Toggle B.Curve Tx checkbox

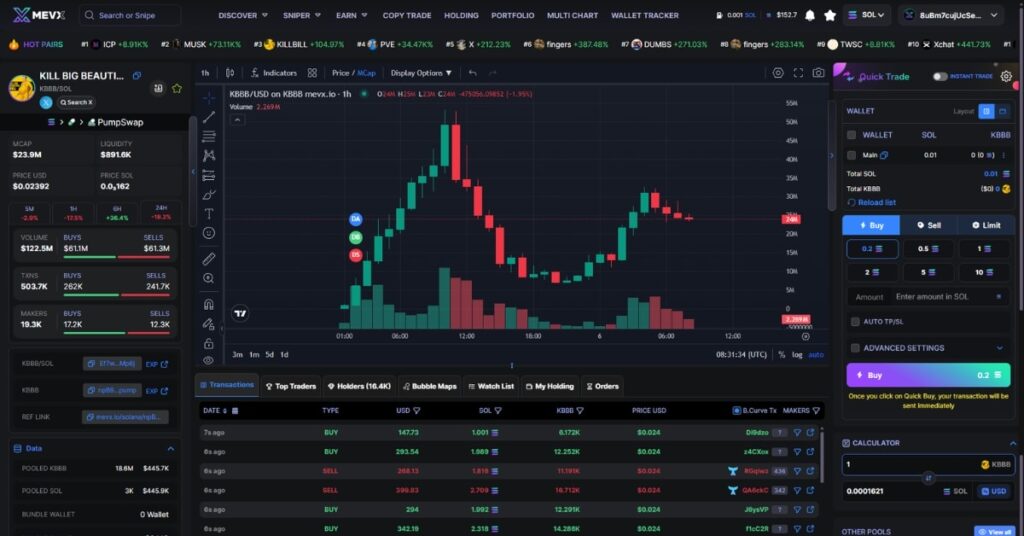pos(737,411)
